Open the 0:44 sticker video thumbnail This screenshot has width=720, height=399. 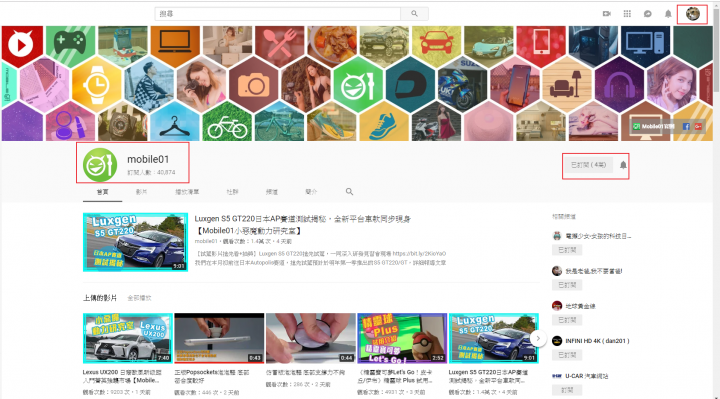click(311, 338)
